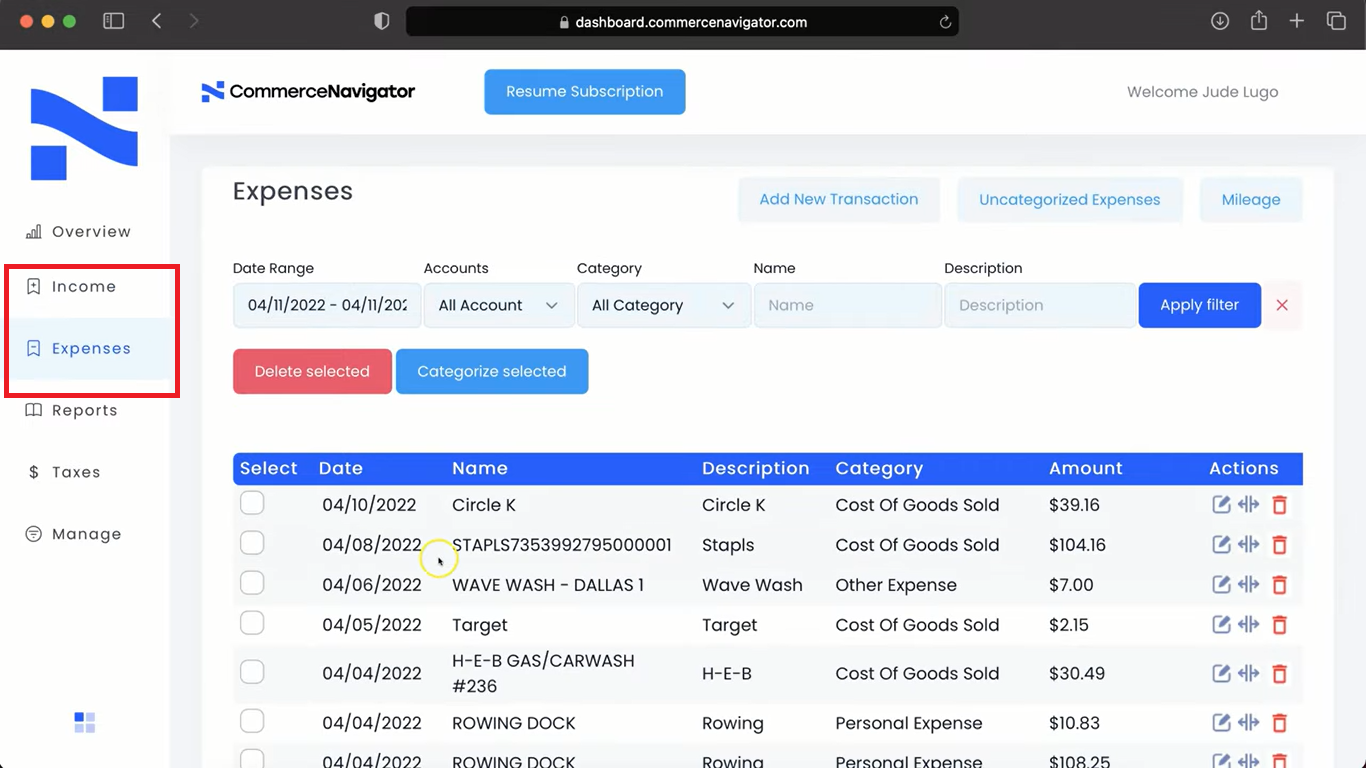Click the Safari page reload icon
Screen dimensions: 1366x768
[x=945, y=22]
